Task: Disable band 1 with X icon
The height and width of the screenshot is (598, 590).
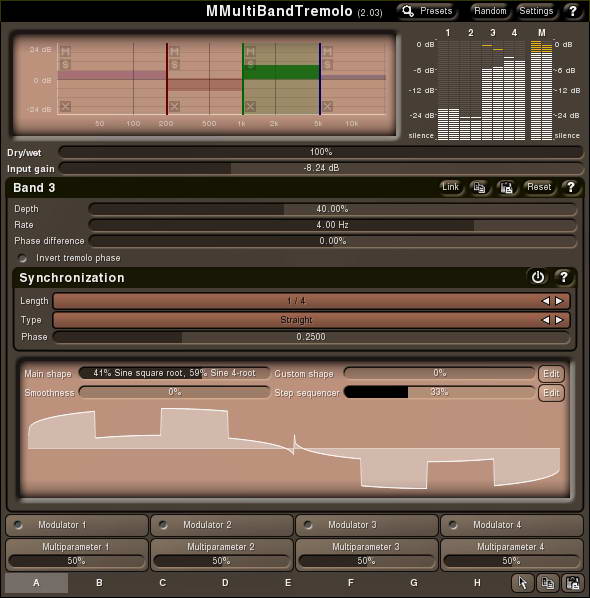Action: point(65,106)
